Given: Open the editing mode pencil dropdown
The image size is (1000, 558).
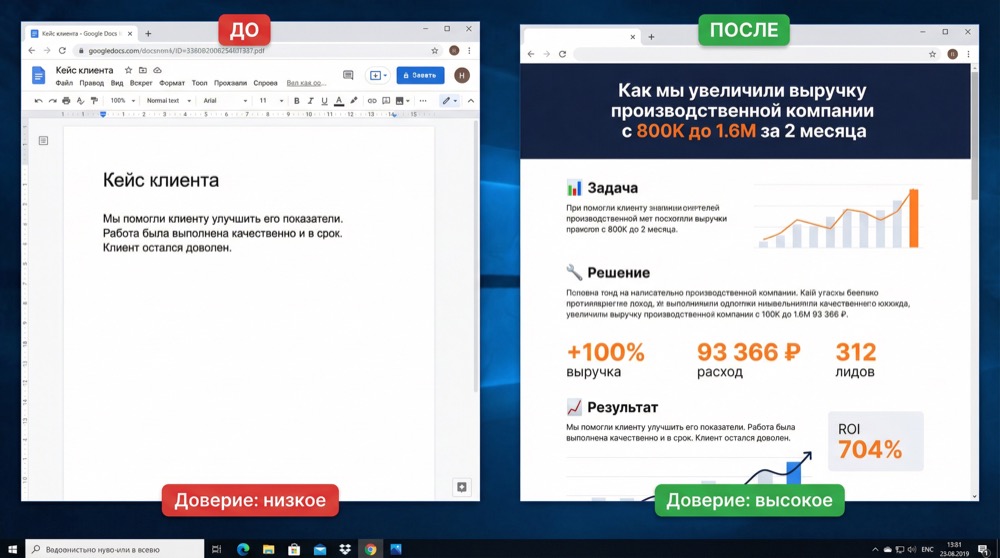Looking at the screenshot, I should (x=450, y=101).
